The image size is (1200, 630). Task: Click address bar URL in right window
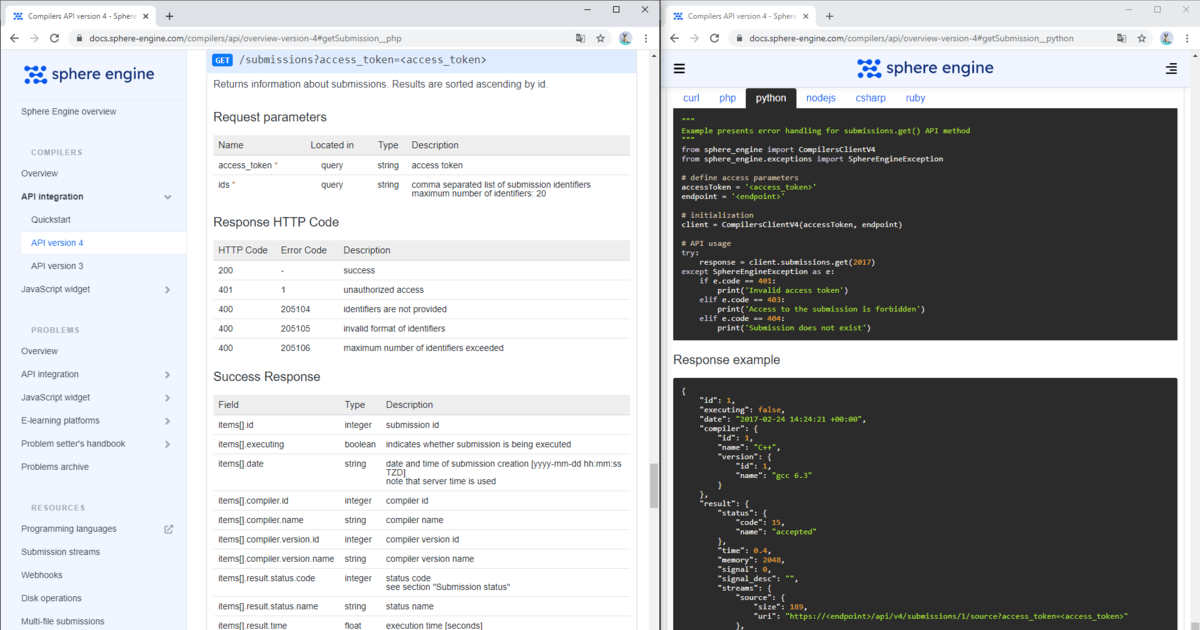point(913,38)
